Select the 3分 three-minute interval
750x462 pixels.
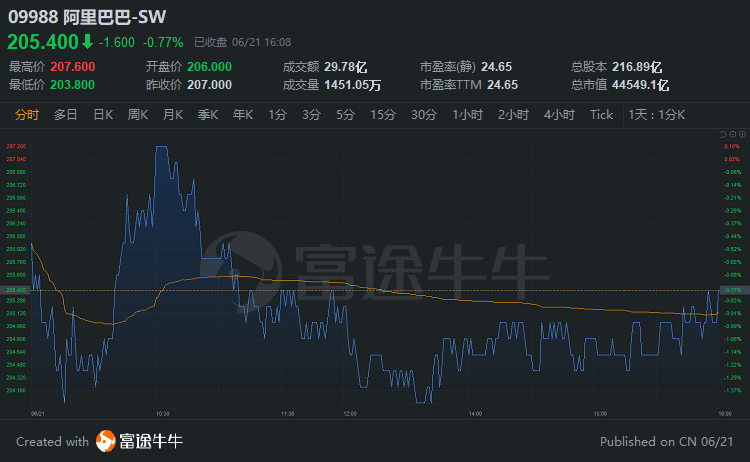311,115
